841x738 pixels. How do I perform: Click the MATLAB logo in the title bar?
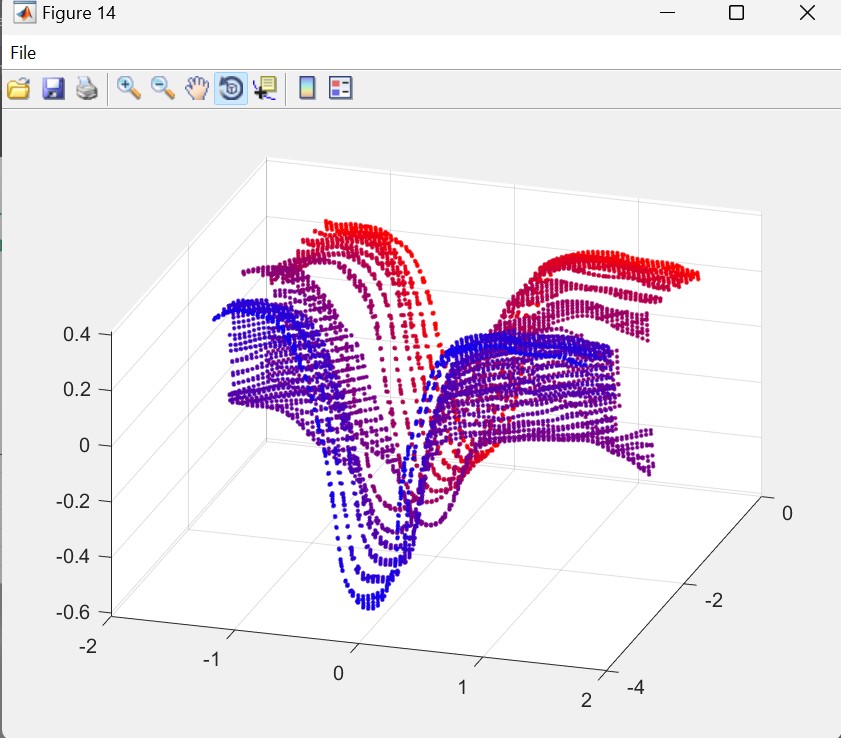click(22, 14)
